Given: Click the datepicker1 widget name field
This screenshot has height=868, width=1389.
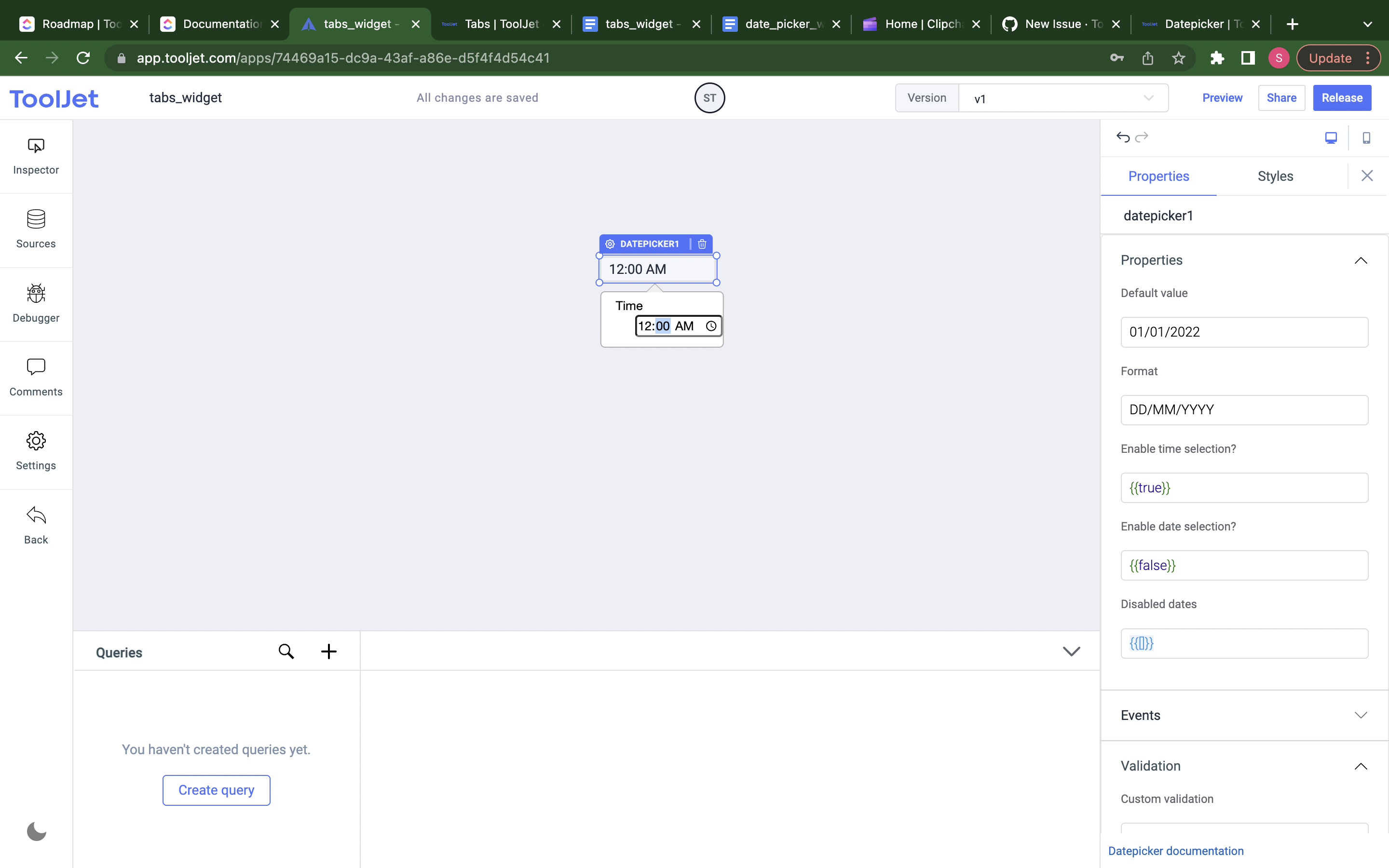Looking at the screenshot, I should [x=1244, y=216].
